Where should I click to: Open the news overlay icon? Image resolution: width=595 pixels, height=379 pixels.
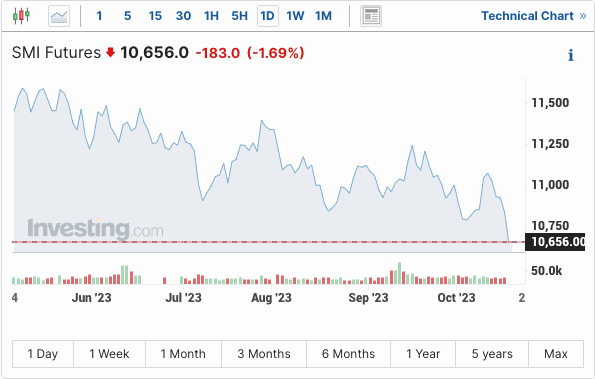371,16
